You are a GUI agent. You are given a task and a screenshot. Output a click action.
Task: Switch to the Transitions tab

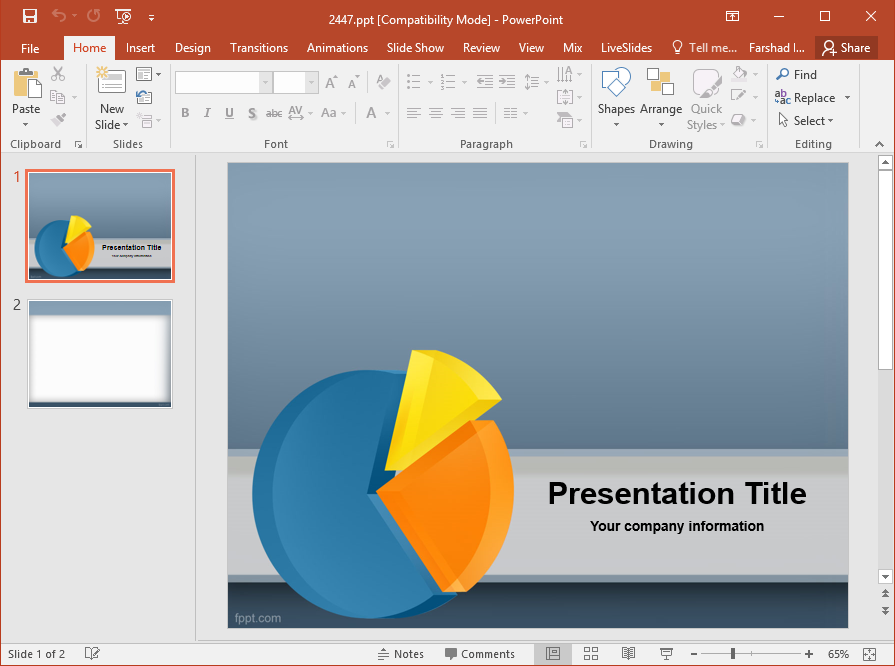(259, 48)
